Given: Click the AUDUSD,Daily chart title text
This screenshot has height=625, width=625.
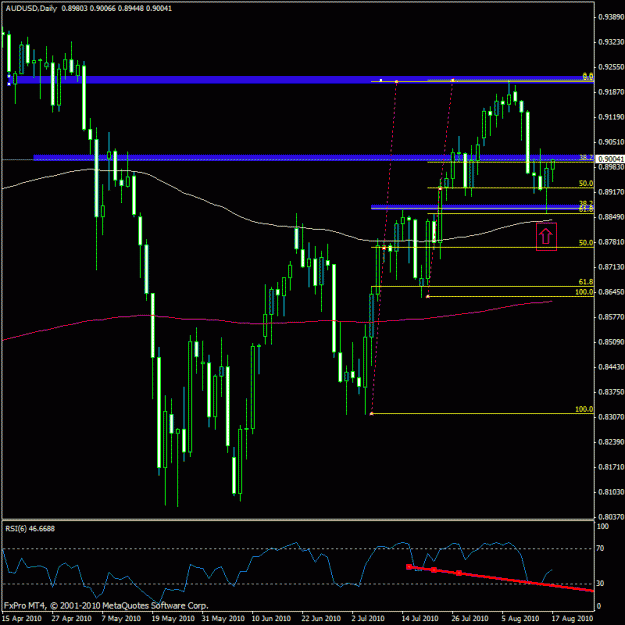Looking at the screenshot, I should point(31,8).
